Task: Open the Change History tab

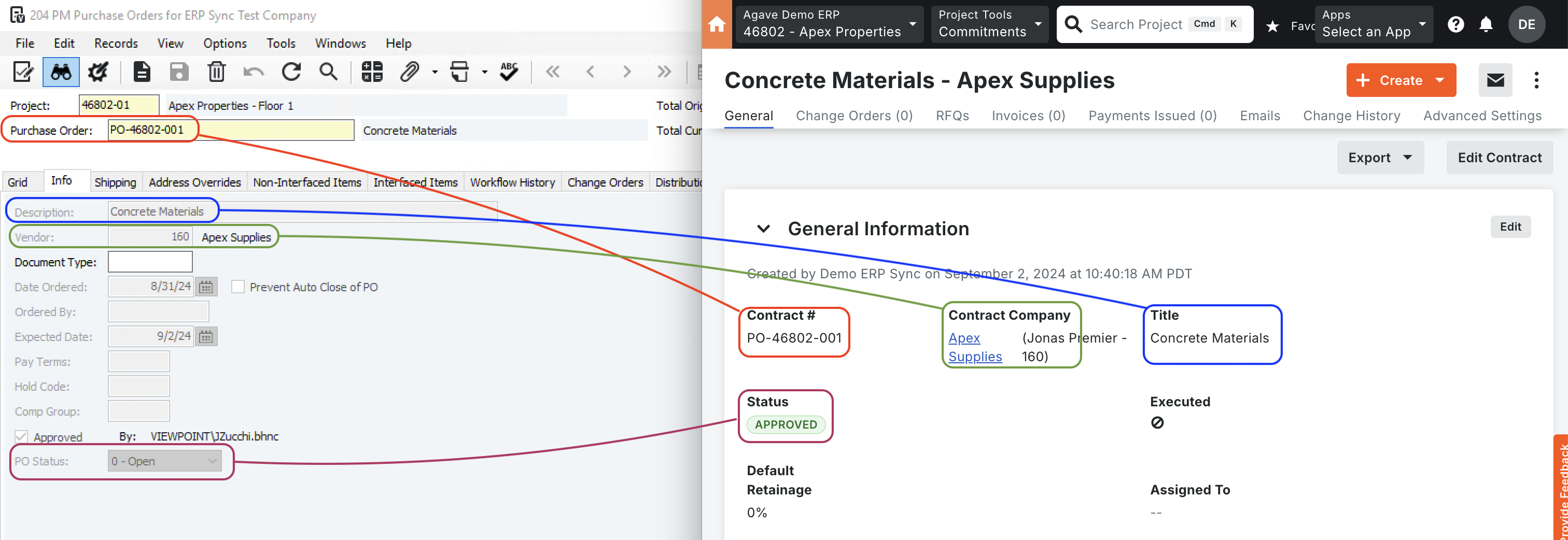Action: pos(1351,116)
